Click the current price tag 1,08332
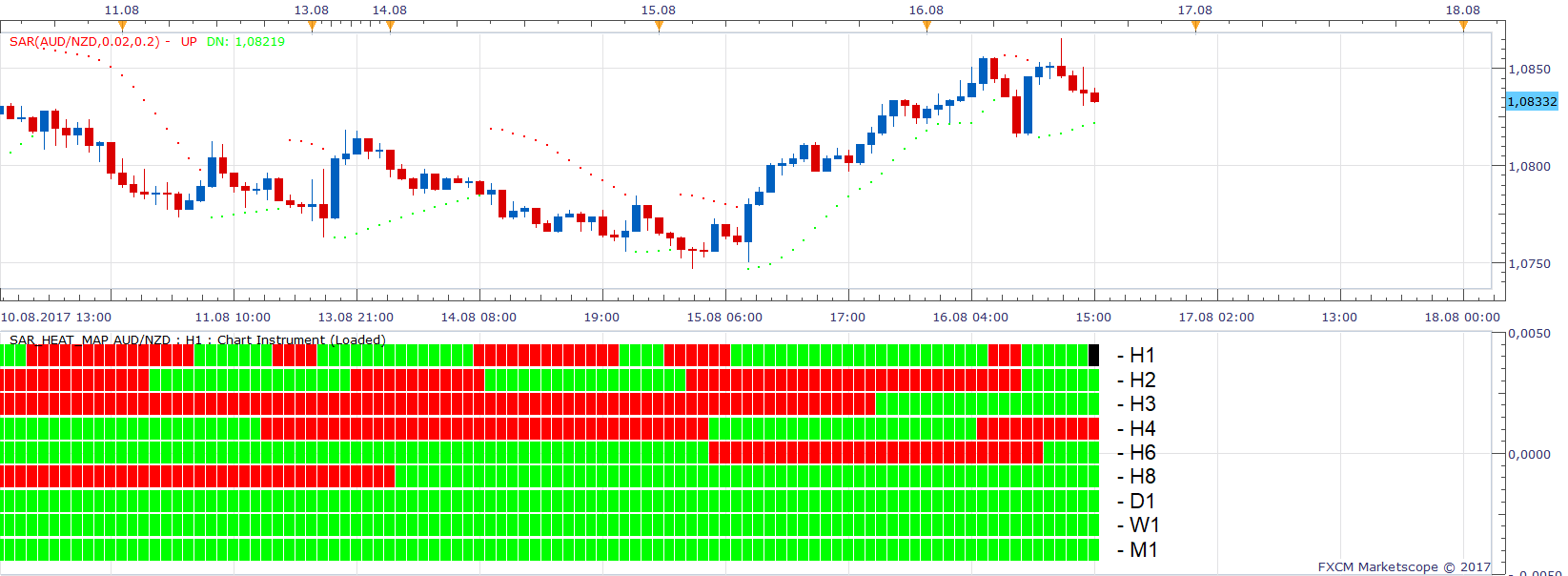The image size is (1568, 576). pos(1532,101)
